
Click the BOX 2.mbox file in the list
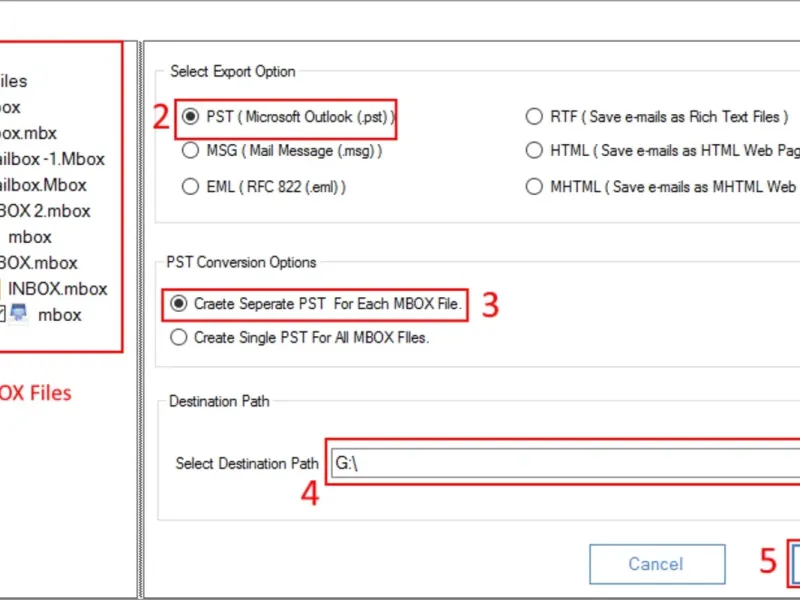click(x=45, y=211)
